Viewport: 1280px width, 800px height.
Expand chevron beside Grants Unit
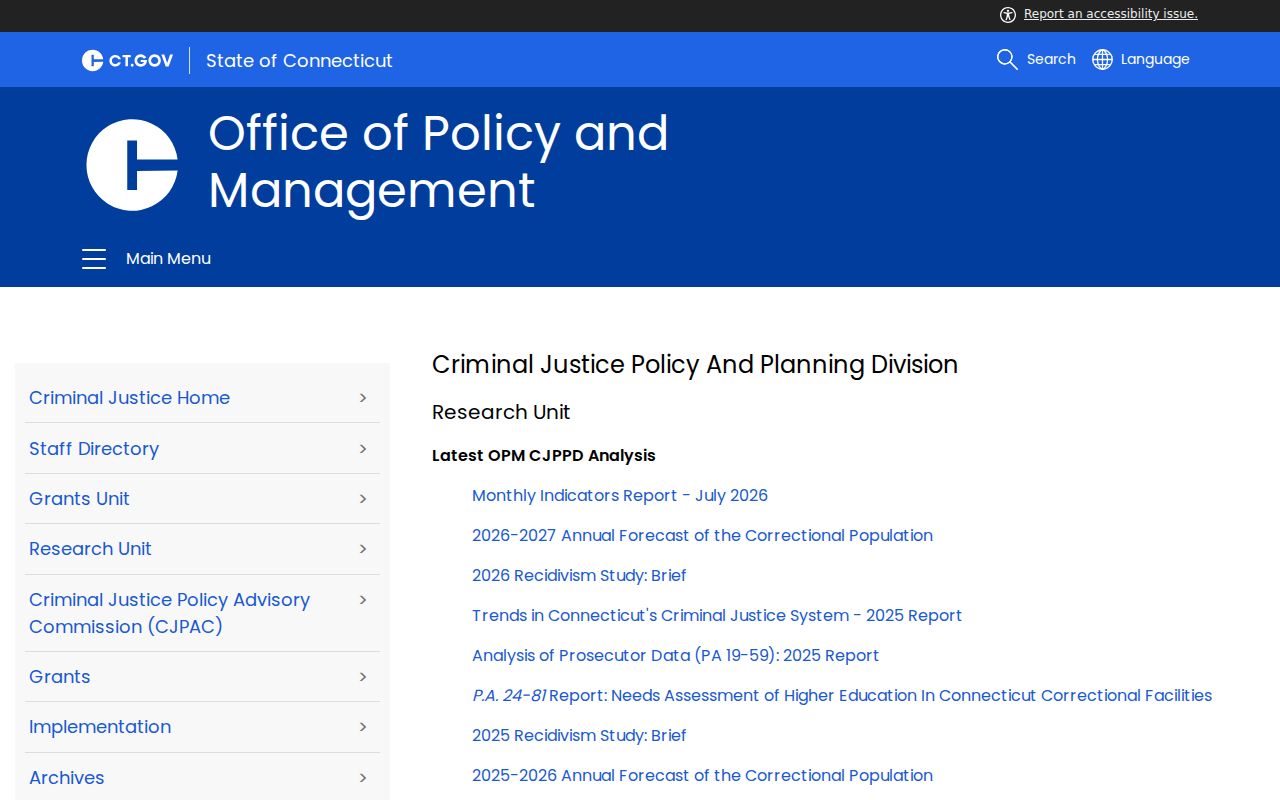(363, 498)
